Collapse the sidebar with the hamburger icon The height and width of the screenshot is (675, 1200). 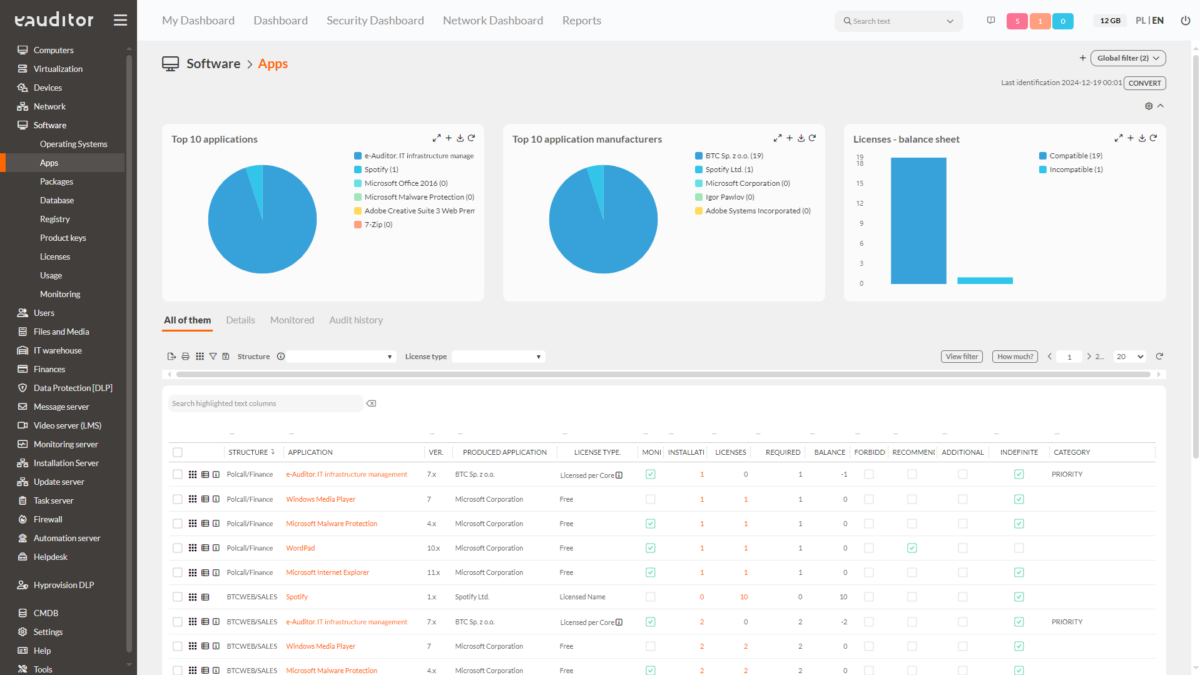(120, 20)
